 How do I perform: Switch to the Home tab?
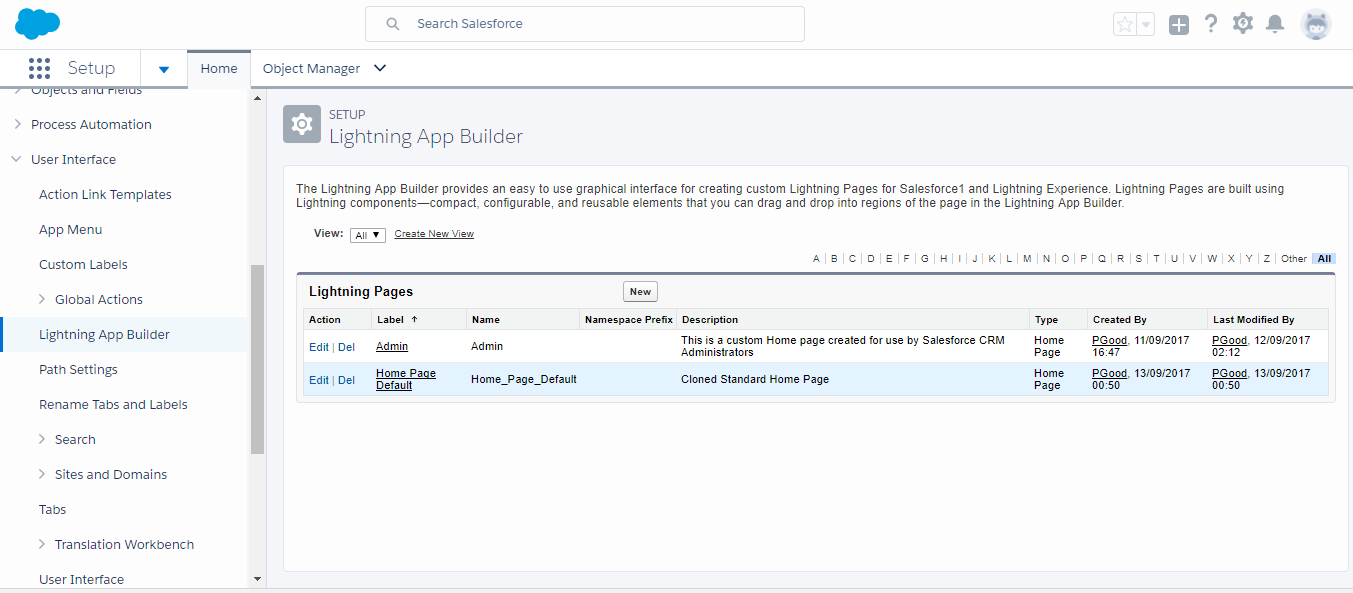pos(219,69)
